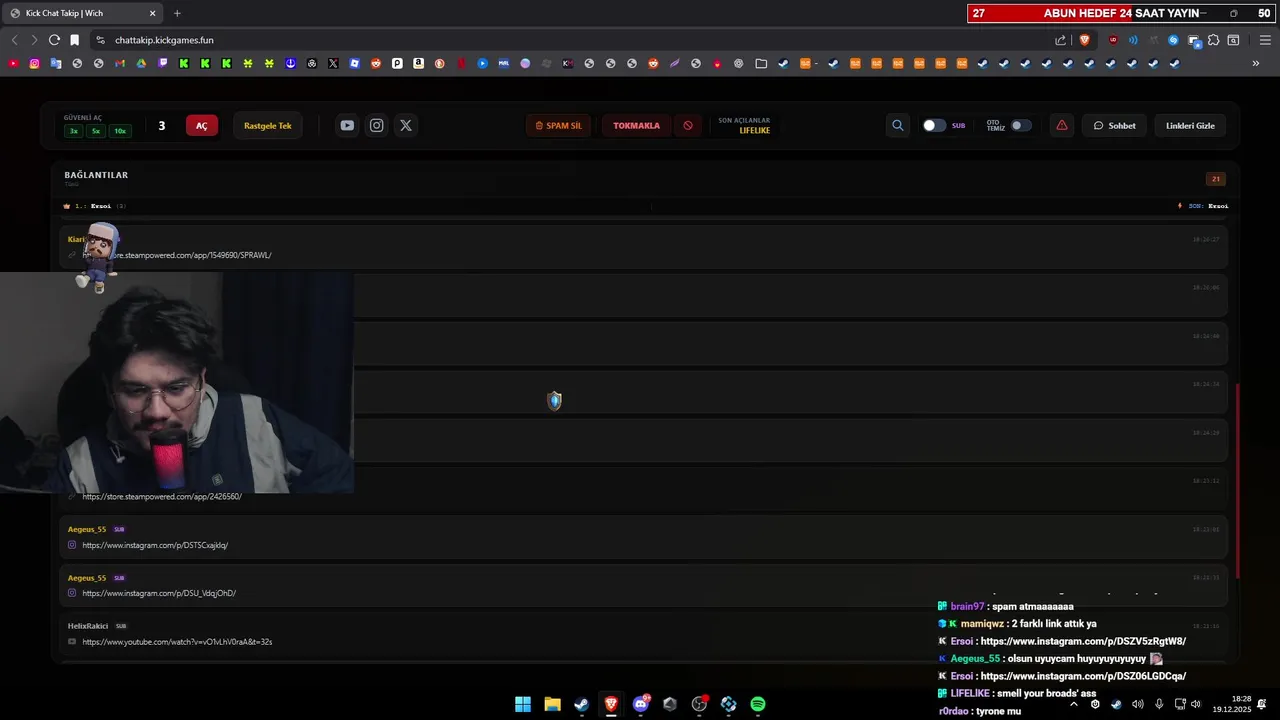Click the microphone icon in system tray
Screen dimensions: 1280x720
1159,704
